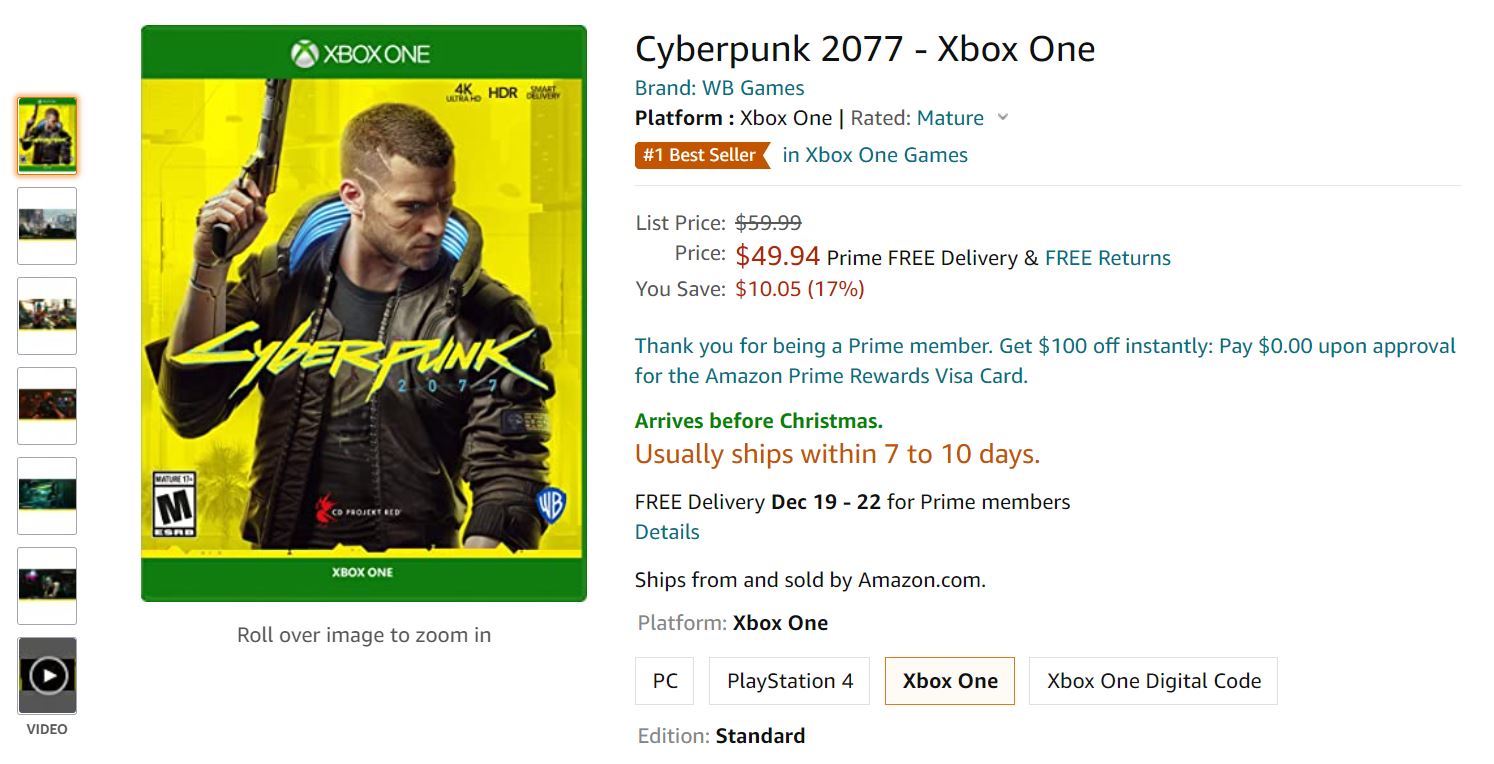Play the product video thumbnail
The width and height of the screenshot is (1494, 764).
(x=47, y=676)
